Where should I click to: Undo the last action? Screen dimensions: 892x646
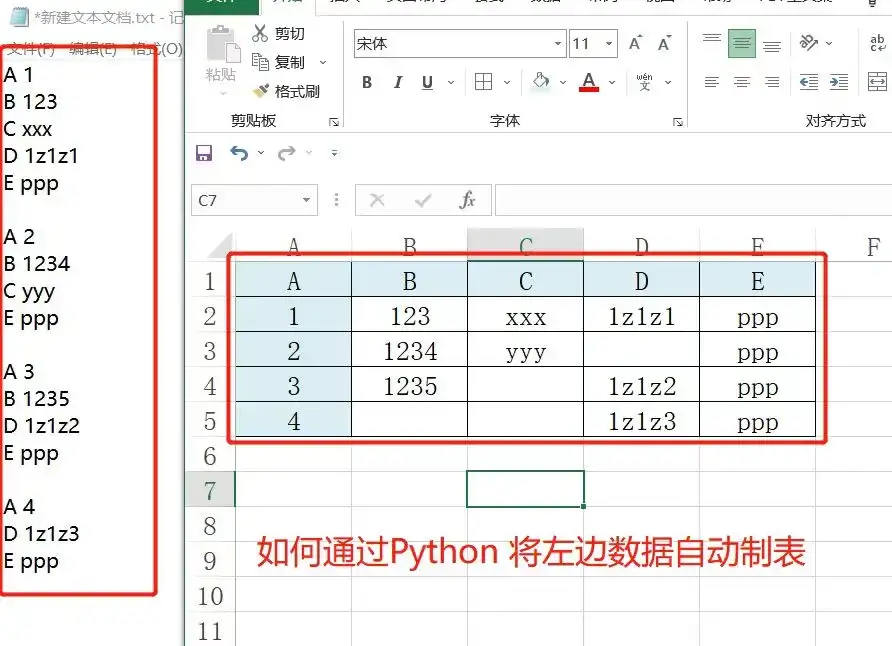coord(239,153)
